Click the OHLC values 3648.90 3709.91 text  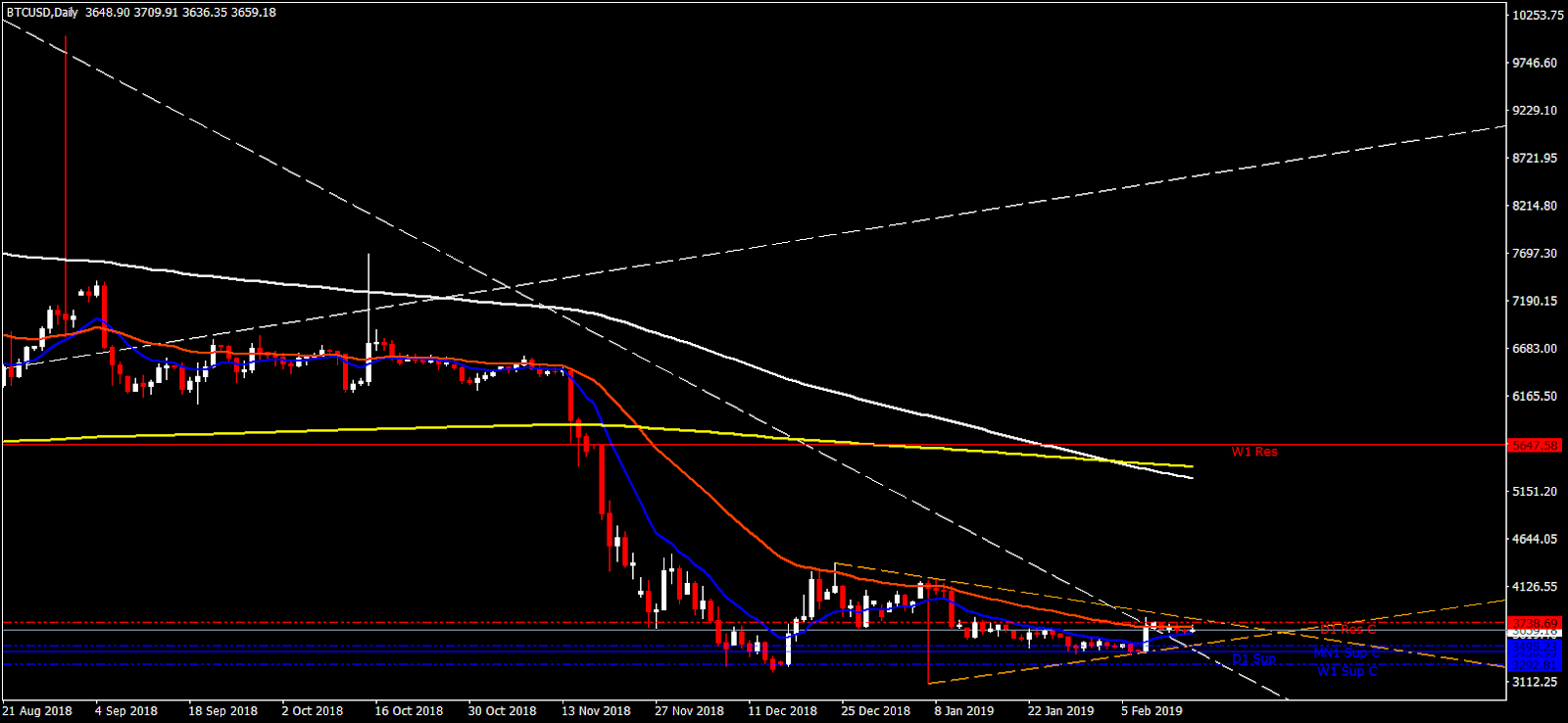click(132, 13)
